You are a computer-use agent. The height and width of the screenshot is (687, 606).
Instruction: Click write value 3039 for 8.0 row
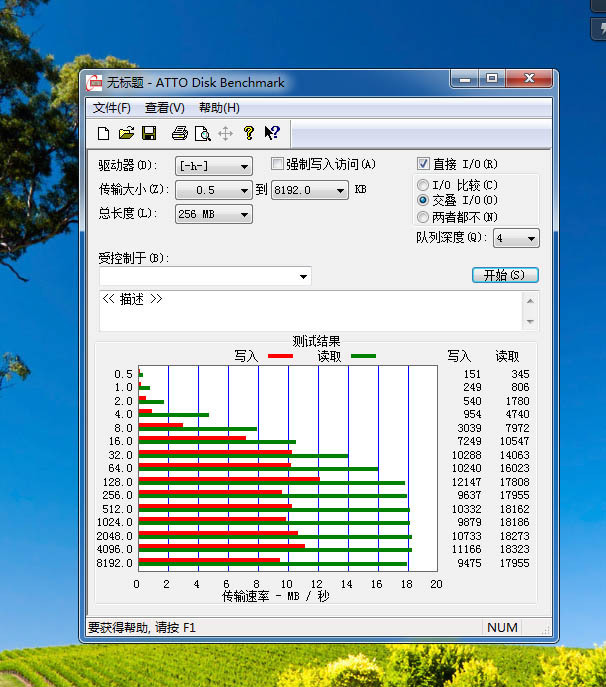pyautogui.click(x=469, y=428)
